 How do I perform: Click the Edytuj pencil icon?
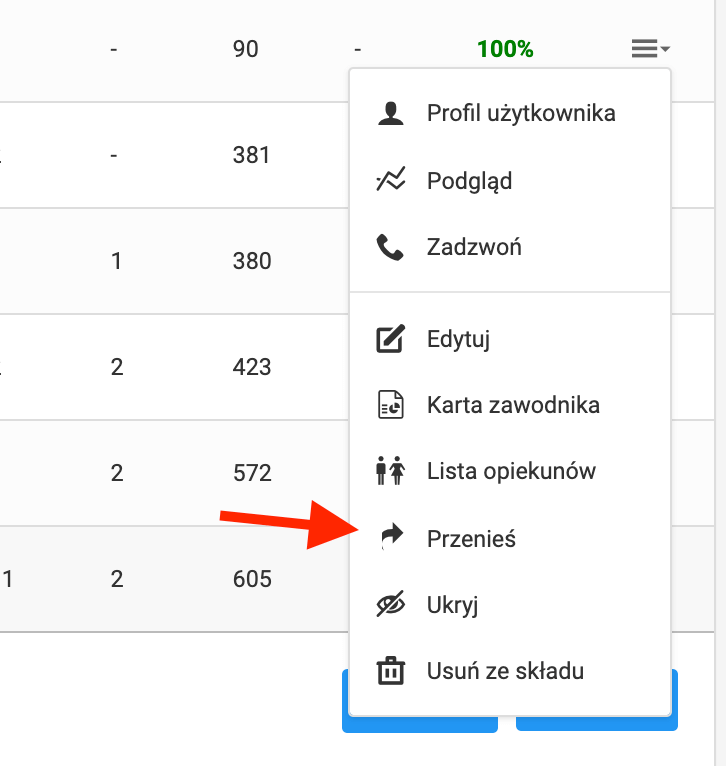[390, 339]
